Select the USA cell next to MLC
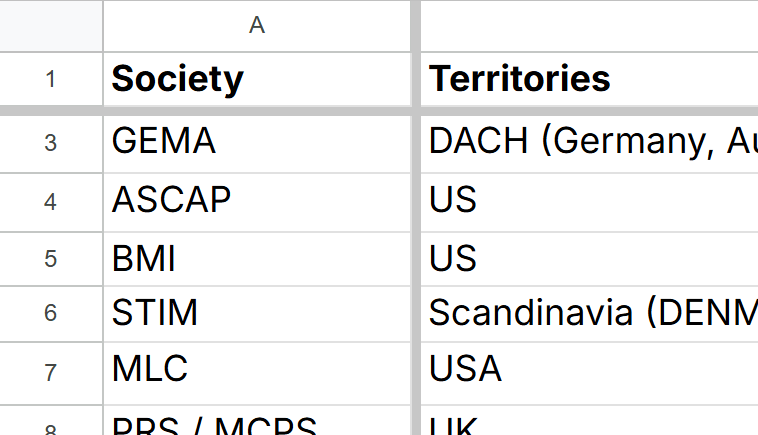 (589, 373)
